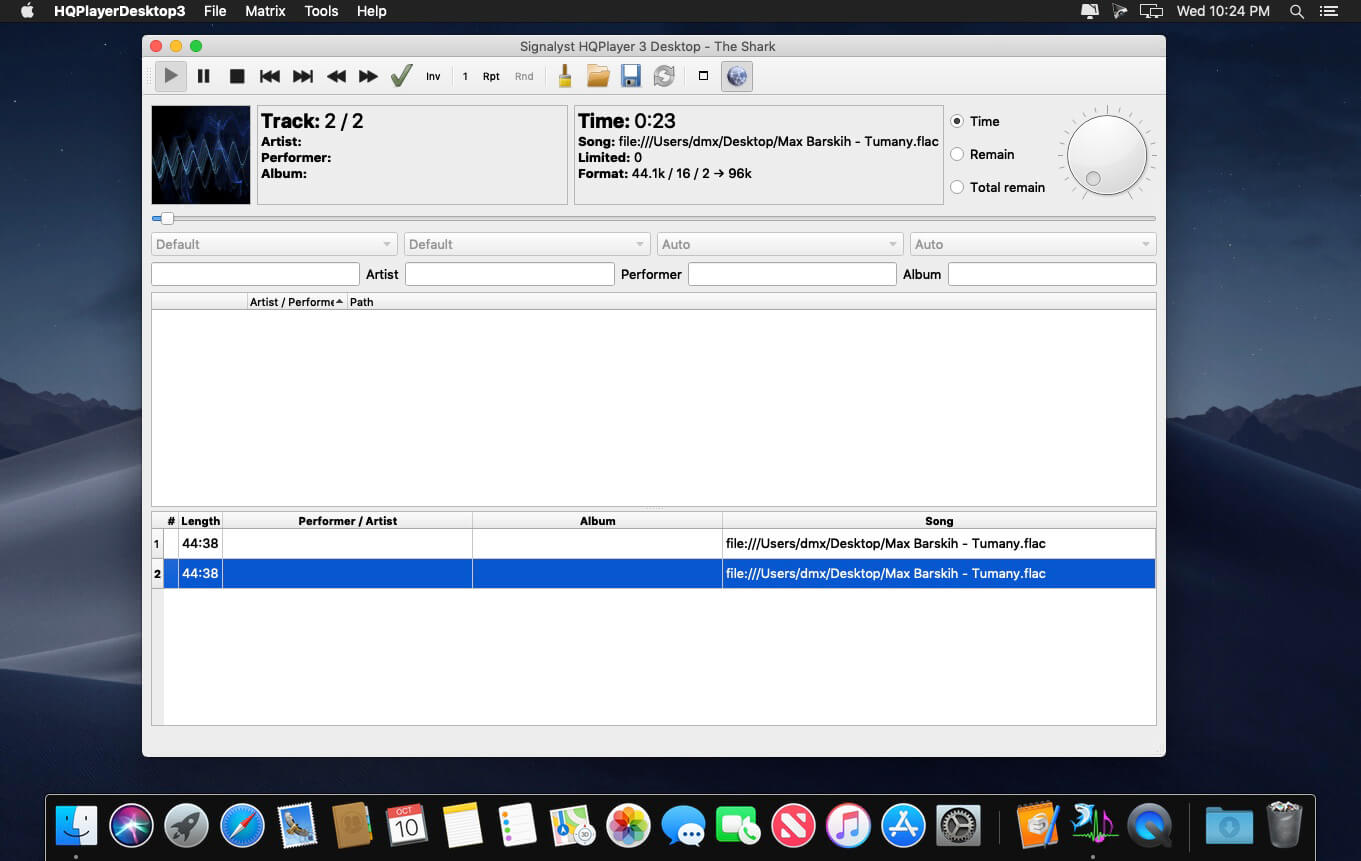The image size is (1361, 861).
Task: Click the green checkmark icon
Action: click(x=401, y=76)
